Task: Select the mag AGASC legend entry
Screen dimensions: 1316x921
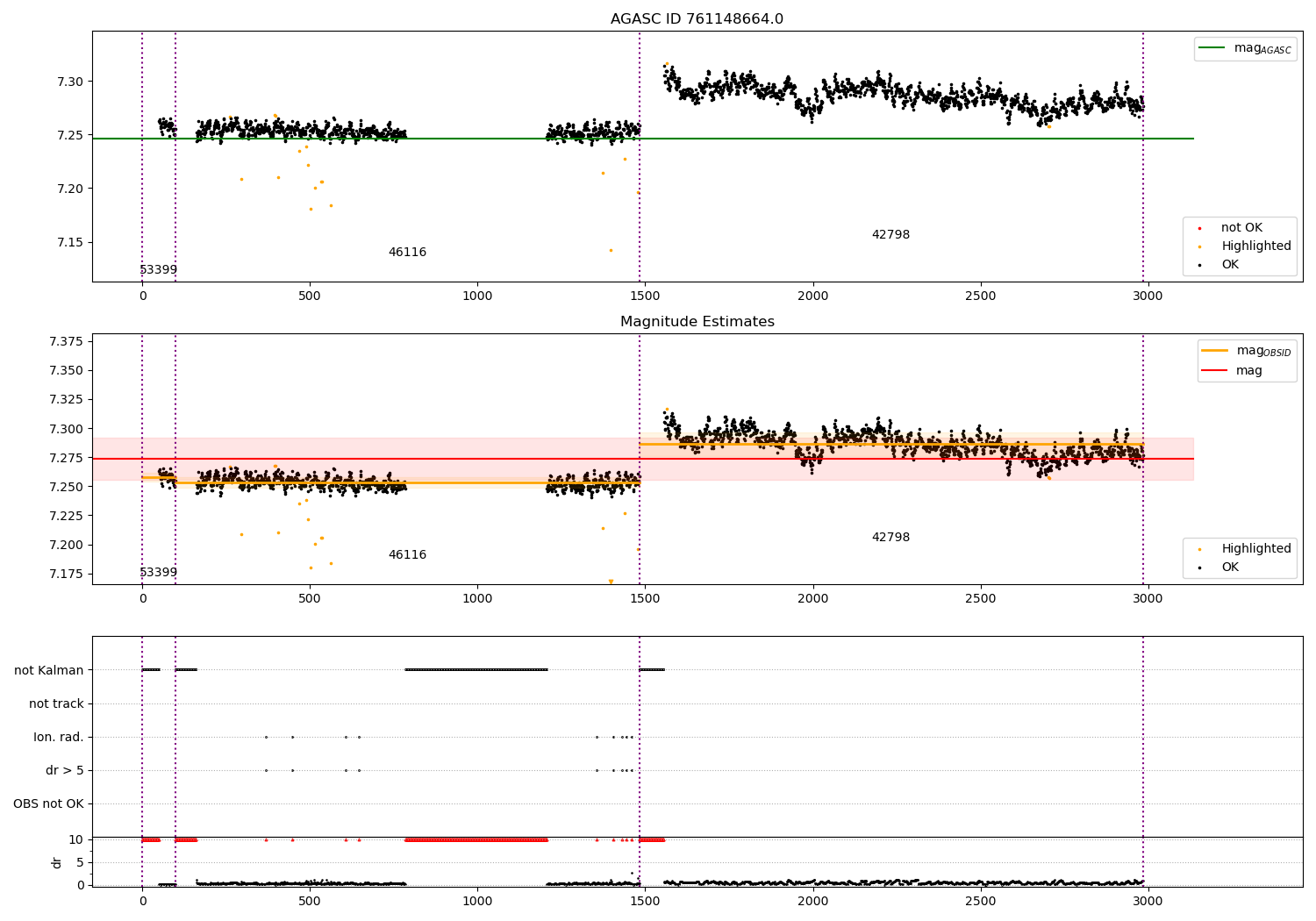Action: coord(1245,48)
